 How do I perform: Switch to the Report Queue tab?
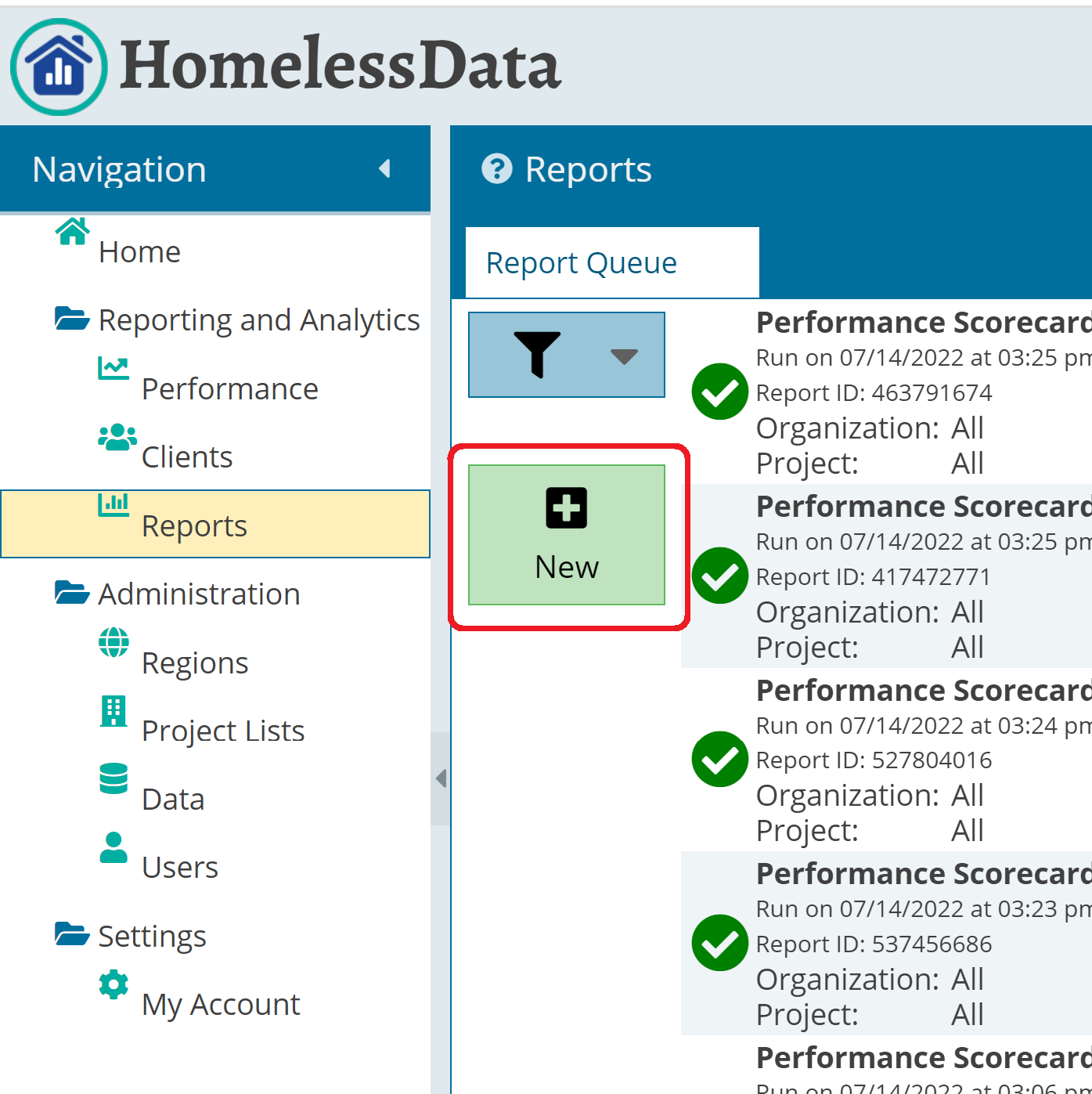pos(612,263)
